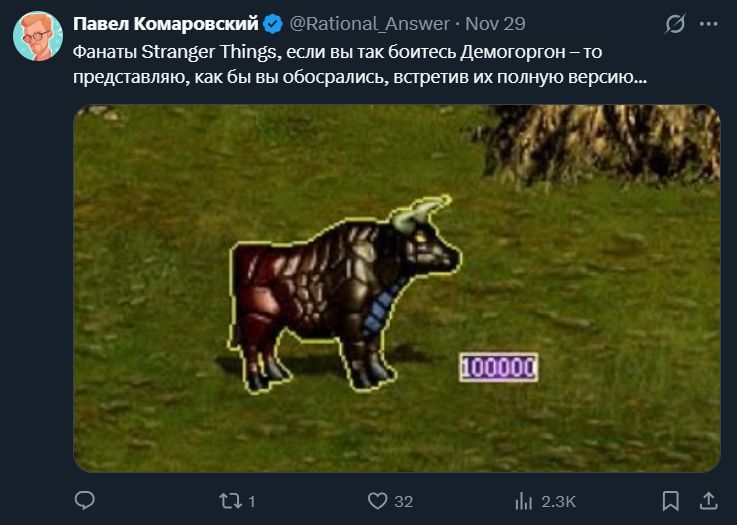The image size is (737, 525).
Task: Click the repost arrows icon
Action: click(231, 501)
